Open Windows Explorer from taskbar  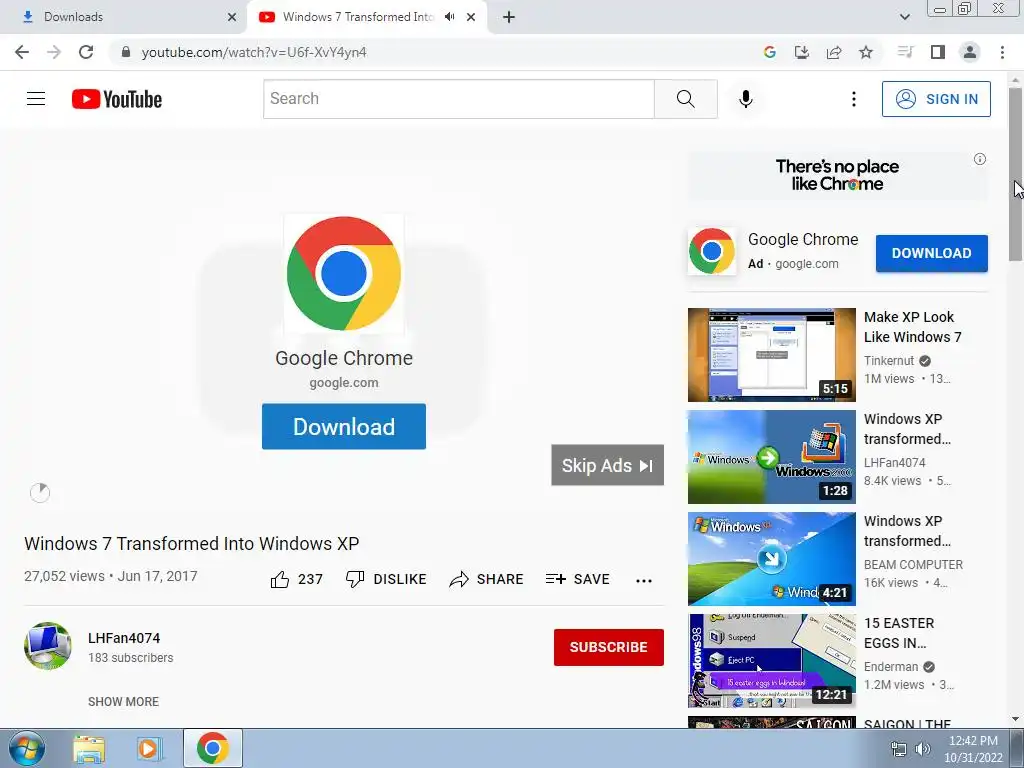pyautogui.click(x=89, y=748)
